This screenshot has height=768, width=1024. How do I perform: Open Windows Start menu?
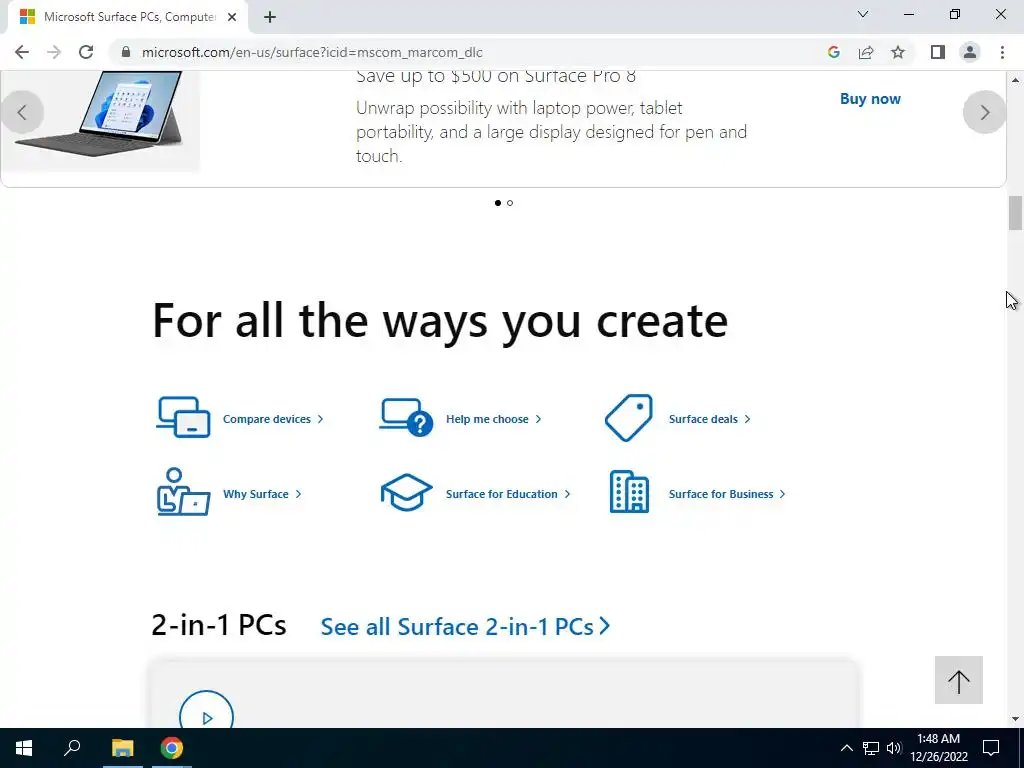pos(24,748)
